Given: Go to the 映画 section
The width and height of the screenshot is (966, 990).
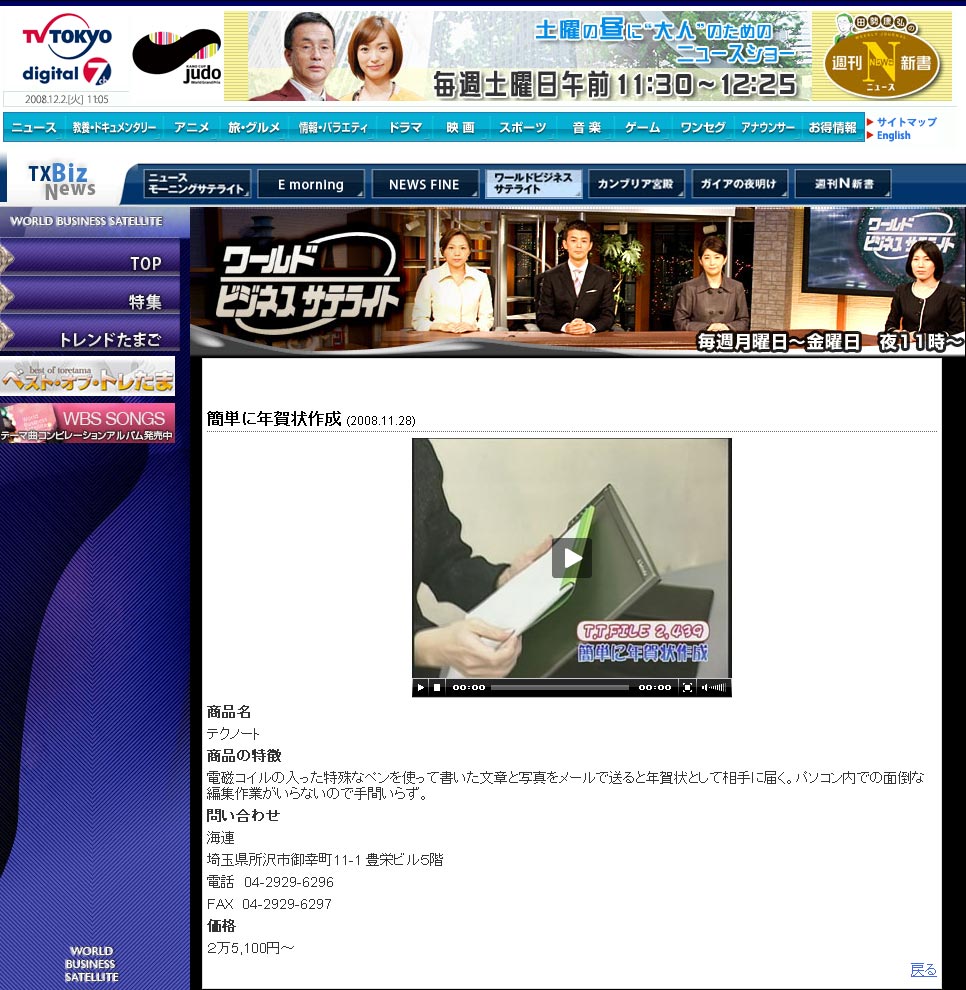Looking at the screenshot, I should tap(460, 128).
